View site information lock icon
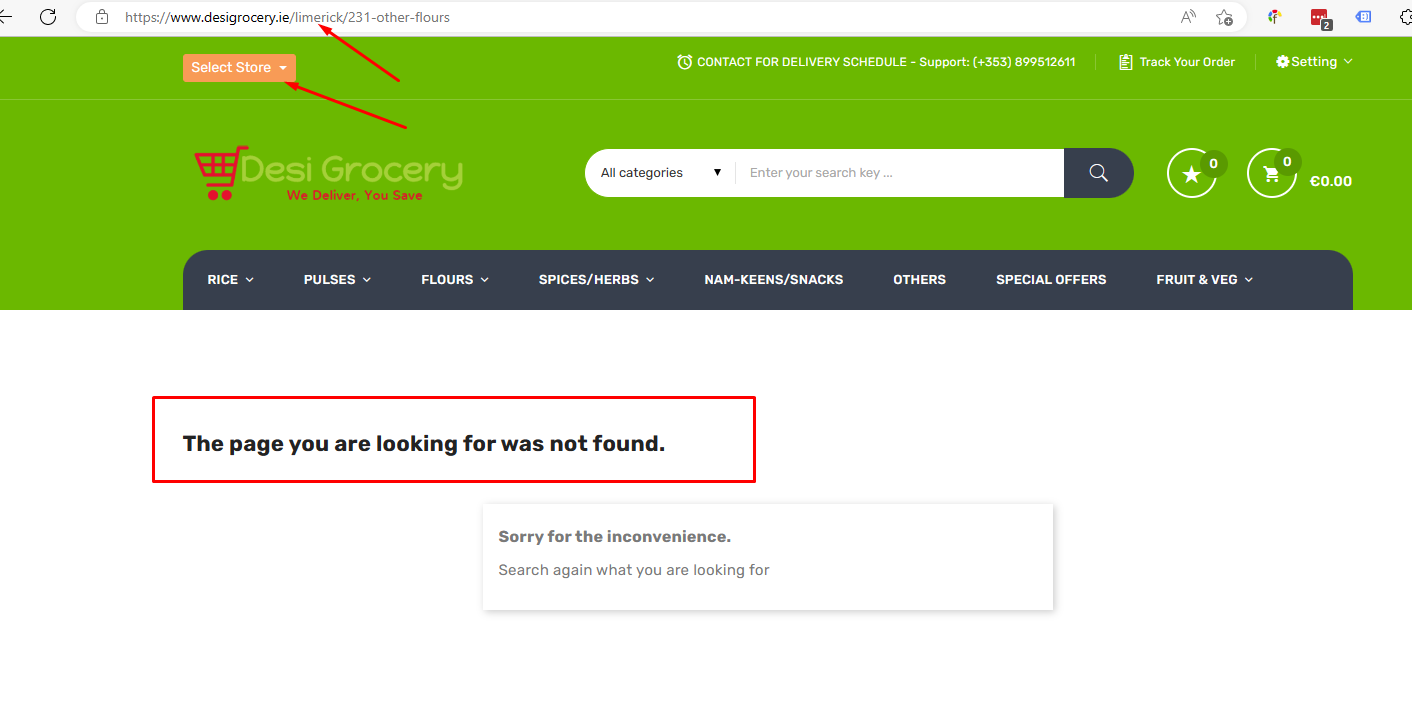The width and height of the screenshot is (1412, 718). [x=101, y=17]
